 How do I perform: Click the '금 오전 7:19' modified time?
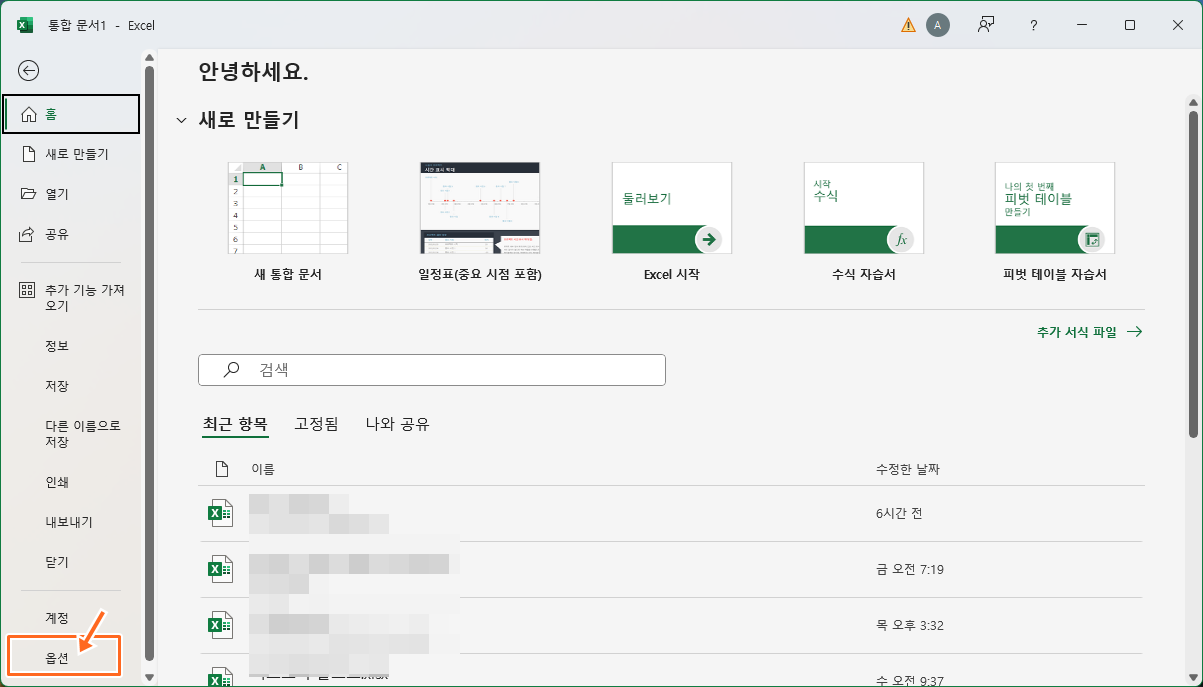910,570
